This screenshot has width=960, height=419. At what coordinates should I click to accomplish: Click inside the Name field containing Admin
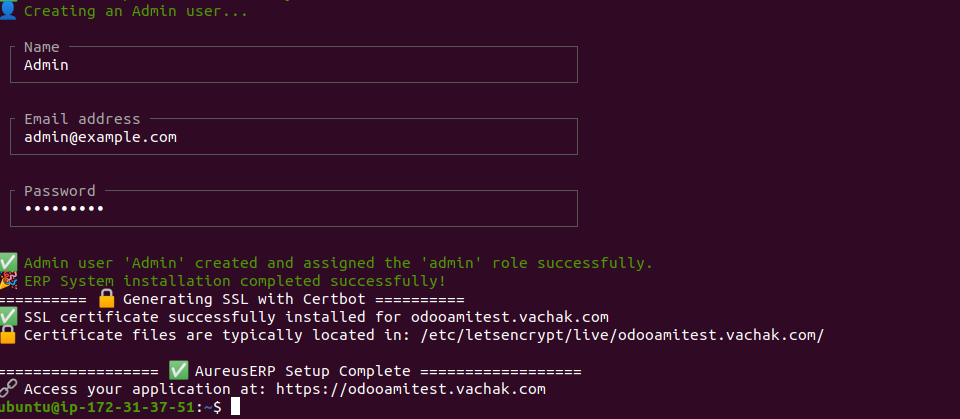[294, 64]
